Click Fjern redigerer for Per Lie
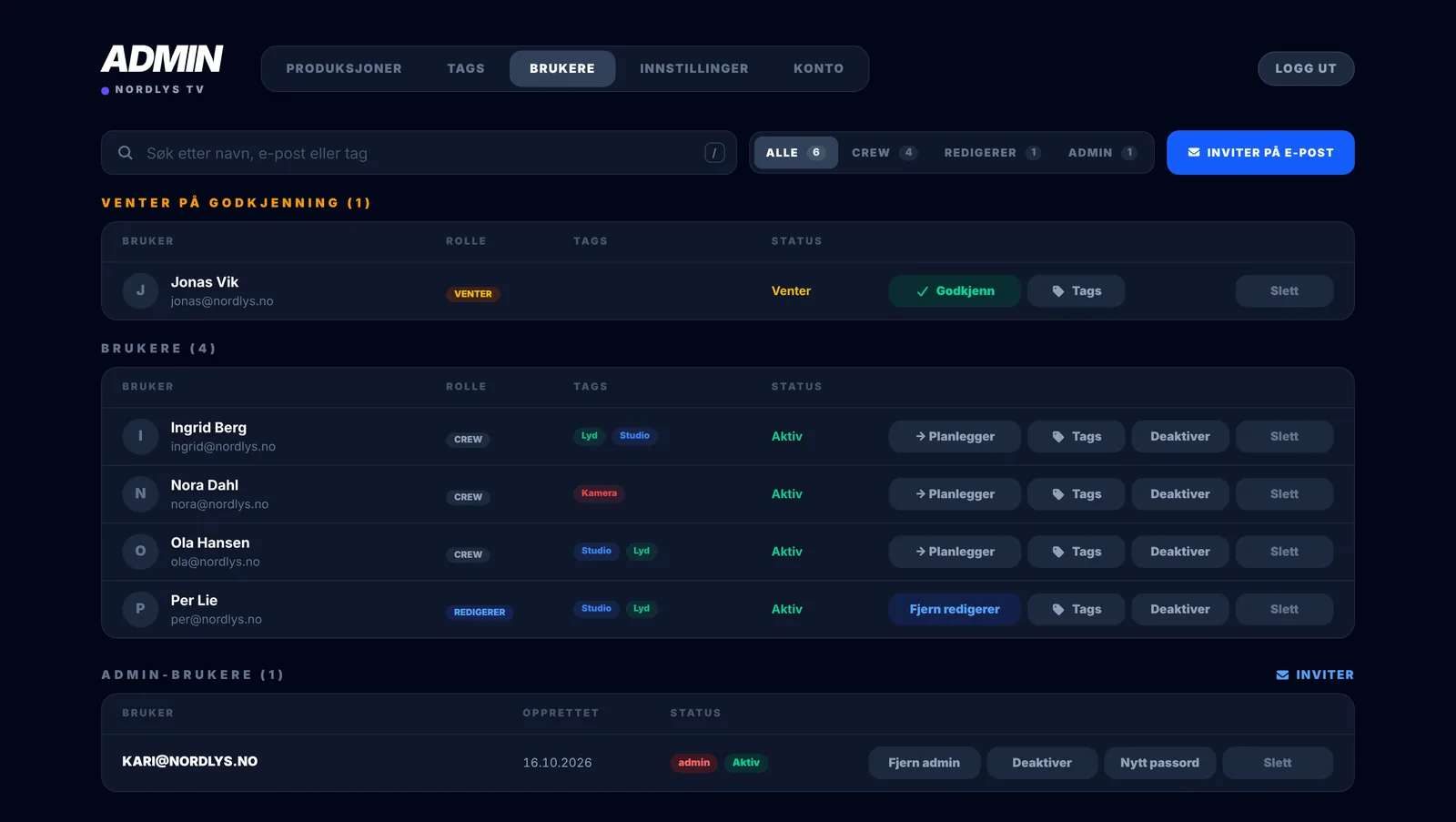 (955, 609)
